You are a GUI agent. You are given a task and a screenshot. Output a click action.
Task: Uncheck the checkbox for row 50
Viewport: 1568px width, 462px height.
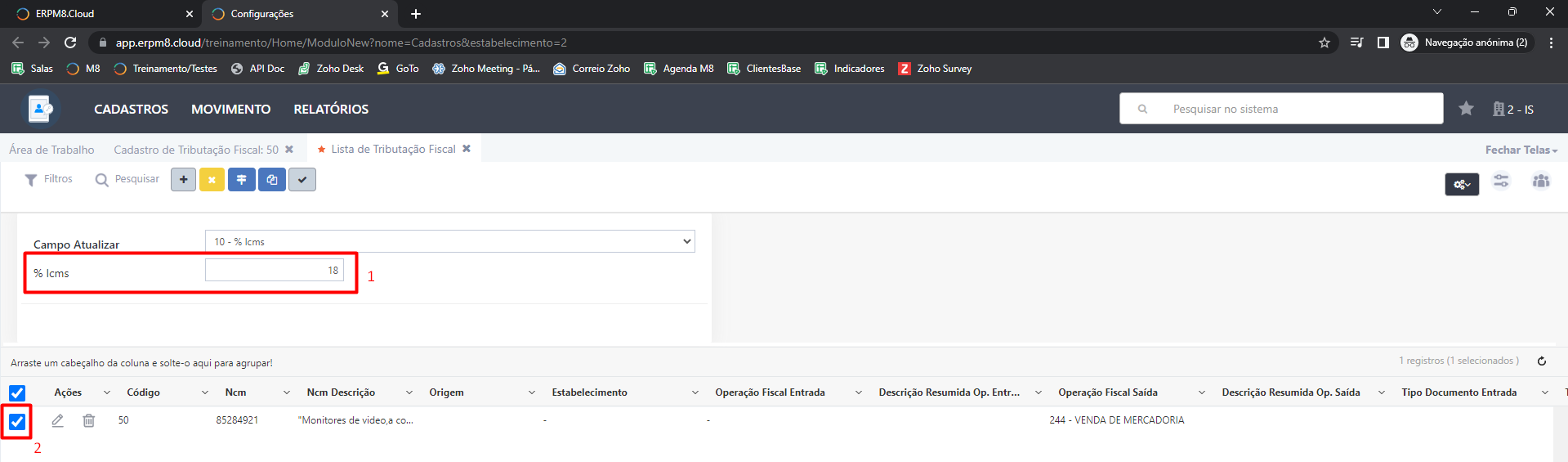(17, 422)
